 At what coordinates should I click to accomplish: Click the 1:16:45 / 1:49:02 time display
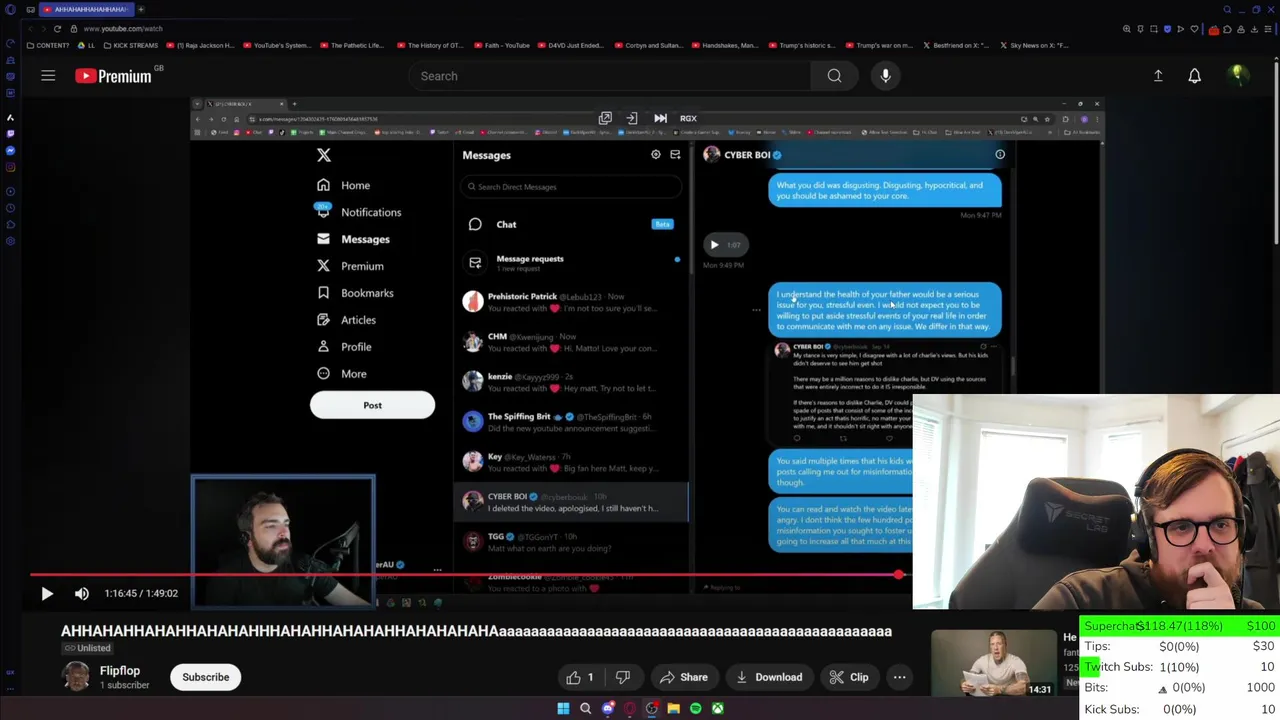[x=141, y=593]
